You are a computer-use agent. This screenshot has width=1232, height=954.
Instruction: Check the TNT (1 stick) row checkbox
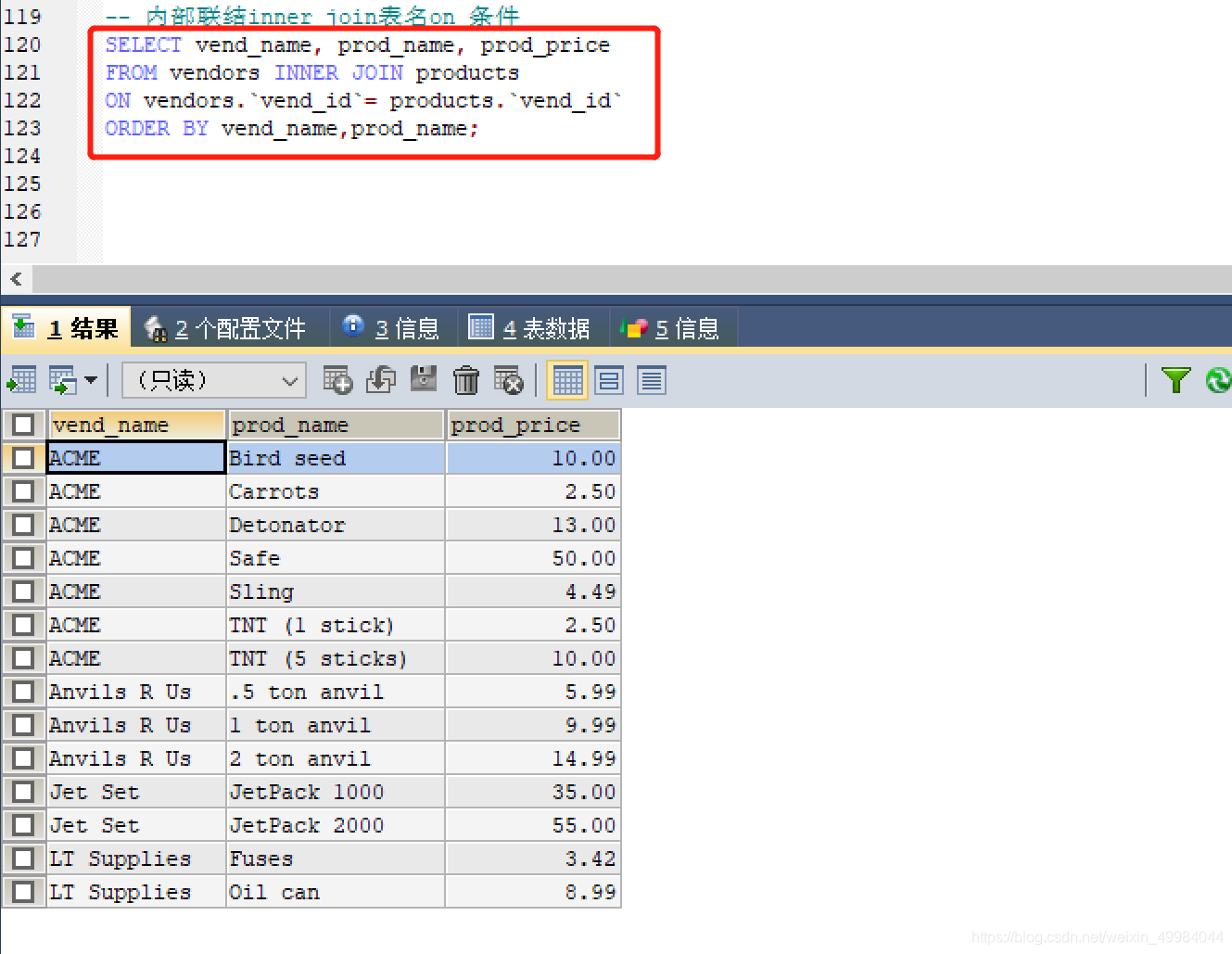coord(23,625)
